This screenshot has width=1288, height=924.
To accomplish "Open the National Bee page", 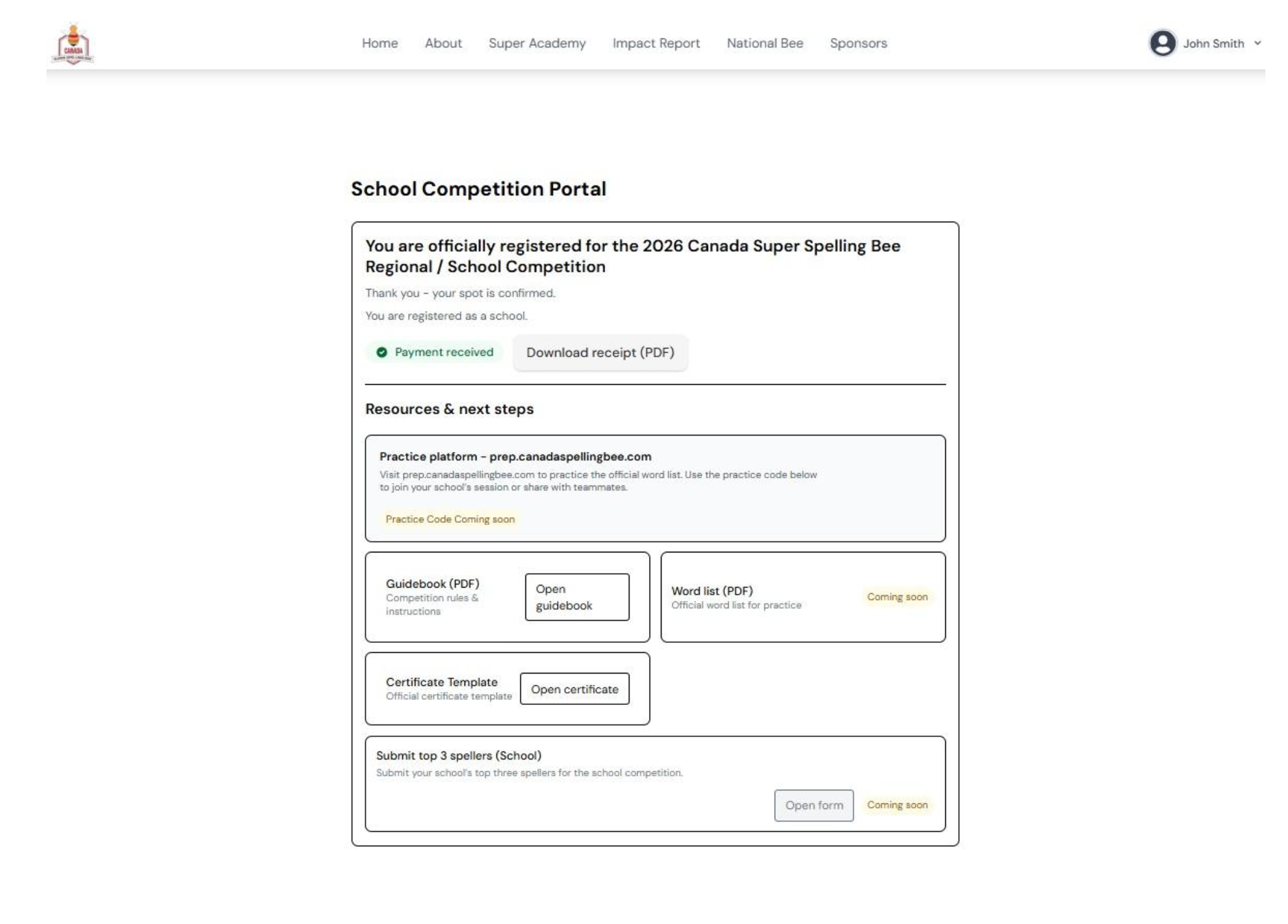I will [765, 44].
